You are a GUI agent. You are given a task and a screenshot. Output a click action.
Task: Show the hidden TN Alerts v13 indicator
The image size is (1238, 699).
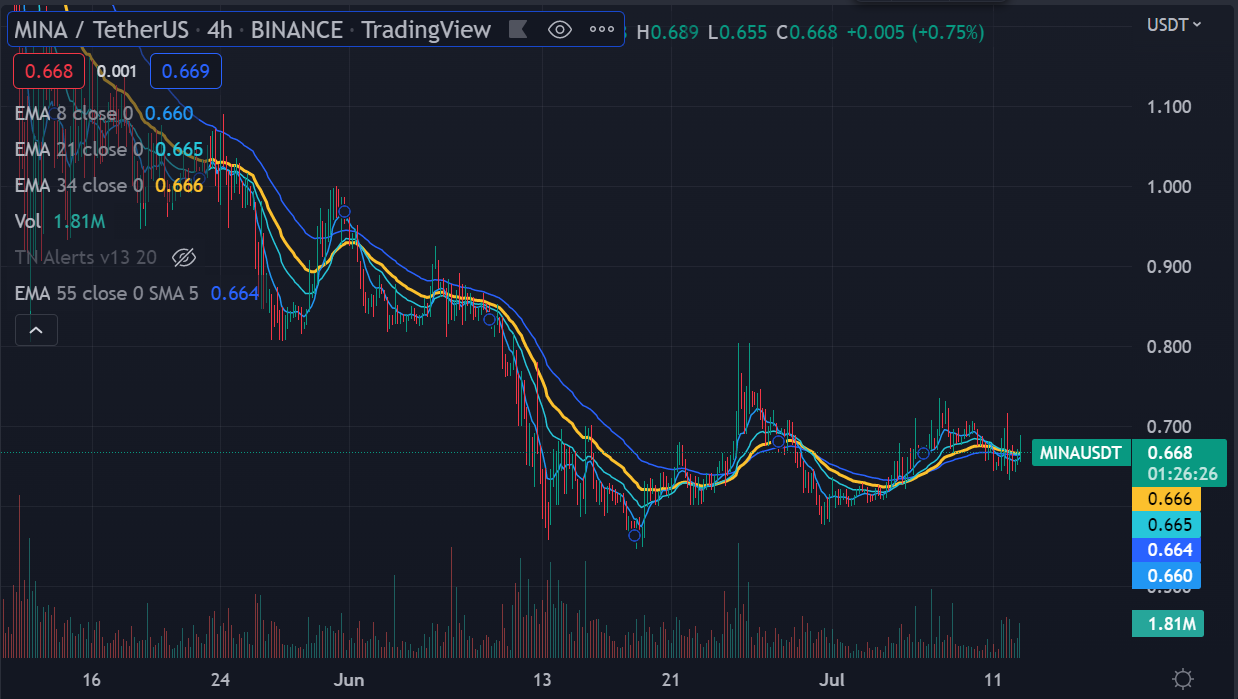[x=183, y=258]
